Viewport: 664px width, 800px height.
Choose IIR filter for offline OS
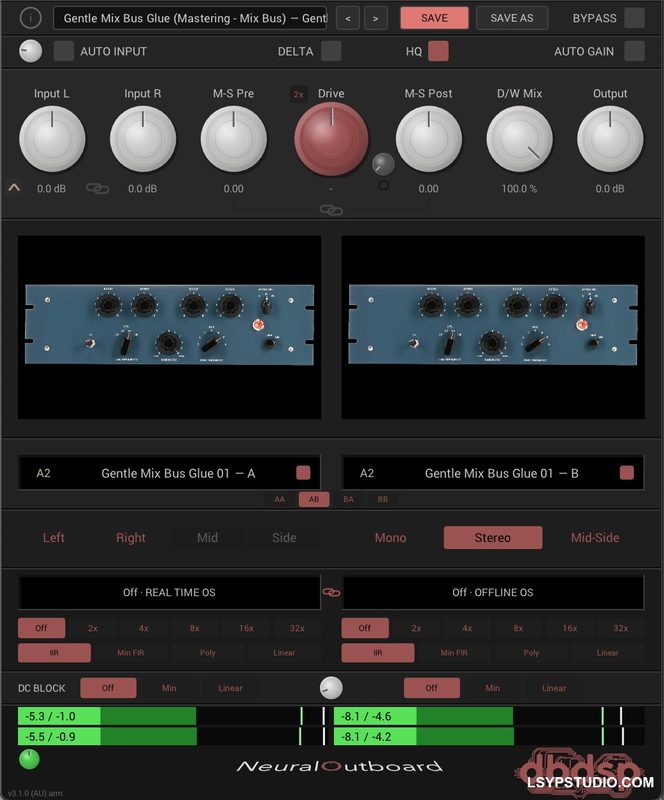pyautogui.click(x=378, y=653)
